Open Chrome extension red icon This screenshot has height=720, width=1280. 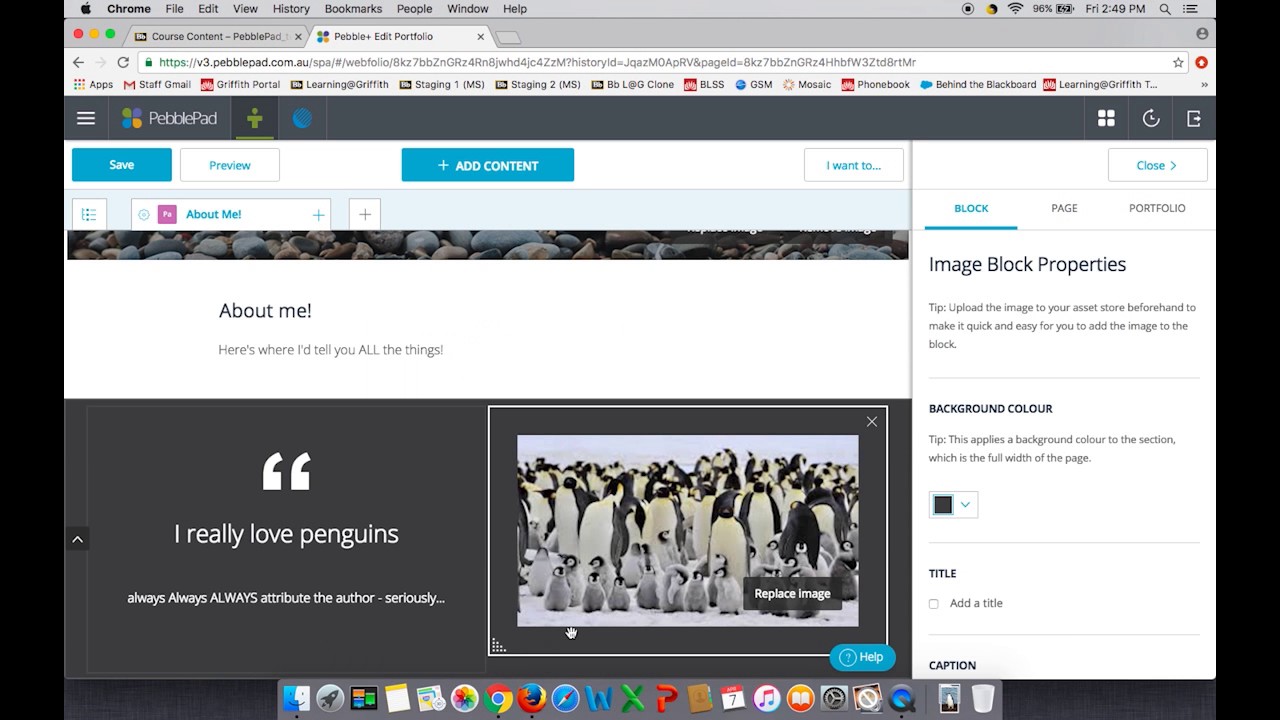(x=1201, y=62)
